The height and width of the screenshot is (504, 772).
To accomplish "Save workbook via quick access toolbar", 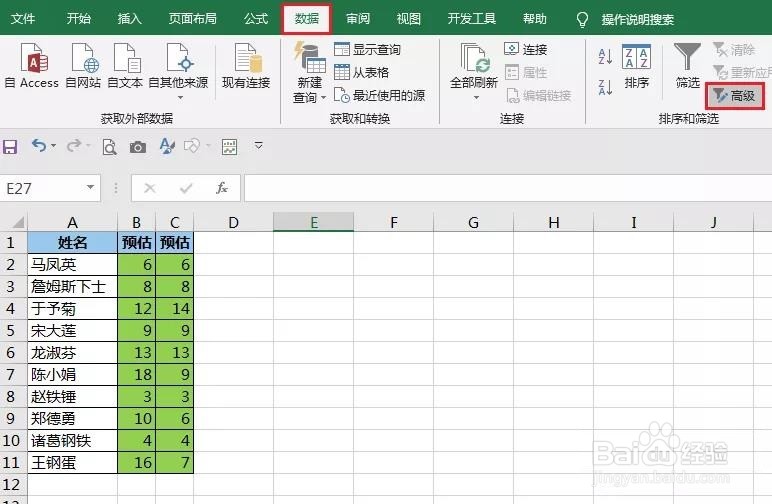I will 10,147.
